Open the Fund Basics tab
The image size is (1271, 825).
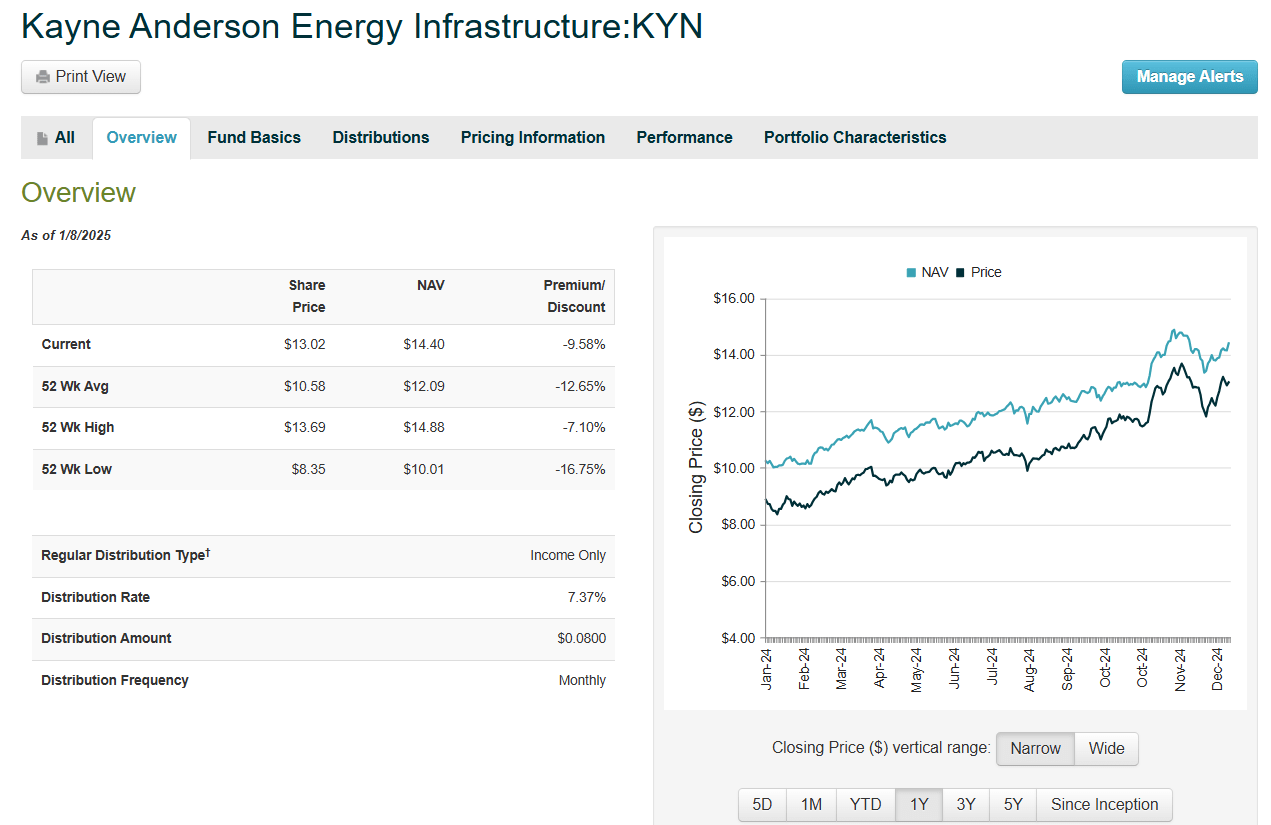pyautogui.click(x=253, y=137)
